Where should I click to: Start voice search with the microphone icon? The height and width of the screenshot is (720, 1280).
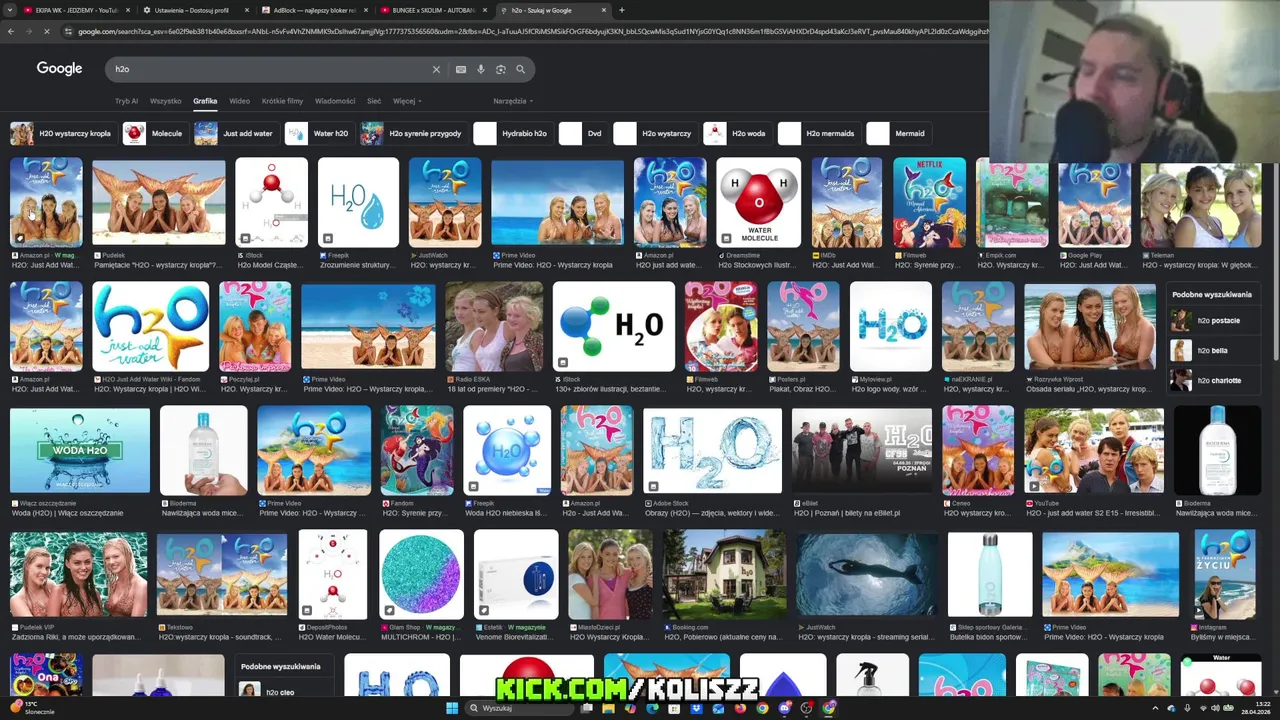[x=481, y=69]
